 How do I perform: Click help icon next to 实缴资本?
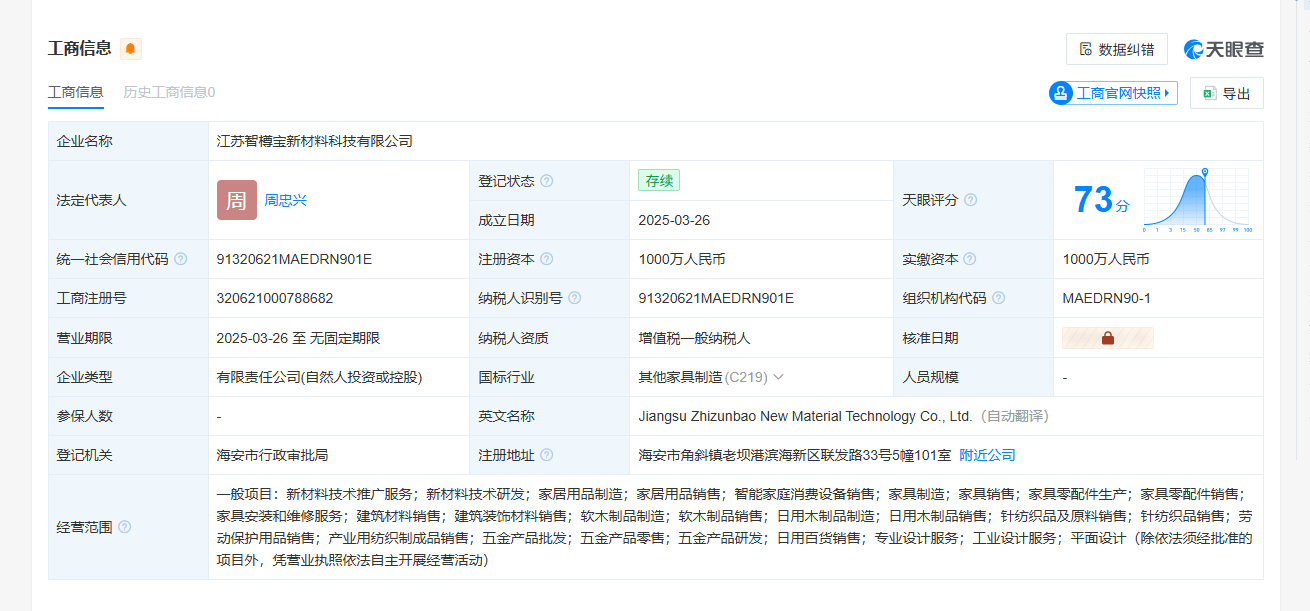[x=970, y=259]
